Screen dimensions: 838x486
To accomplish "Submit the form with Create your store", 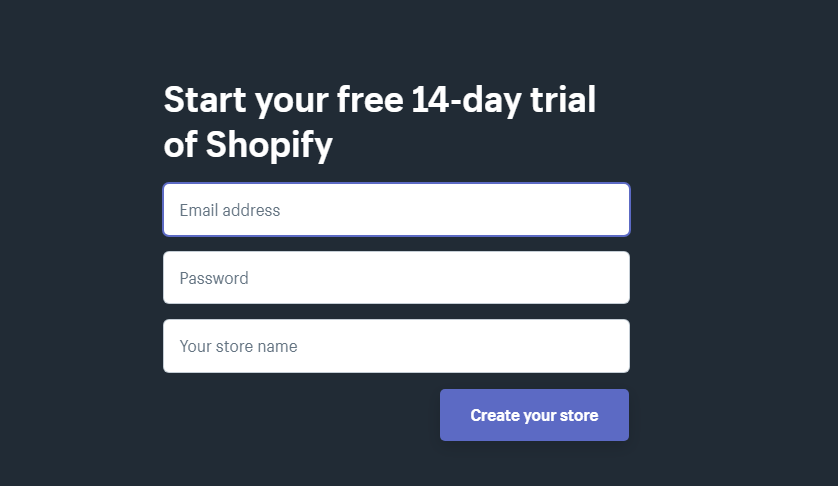I will (x=534, y=415).
